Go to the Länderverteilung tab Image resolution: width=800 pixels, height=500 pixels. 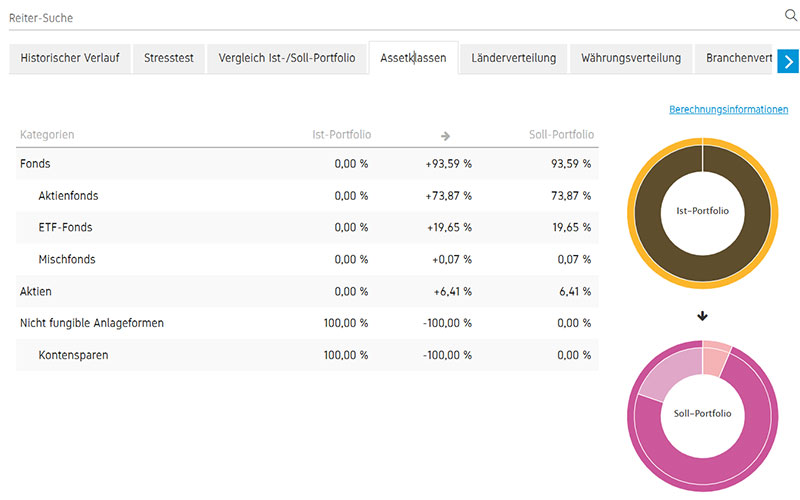click(x=513, y=58)
